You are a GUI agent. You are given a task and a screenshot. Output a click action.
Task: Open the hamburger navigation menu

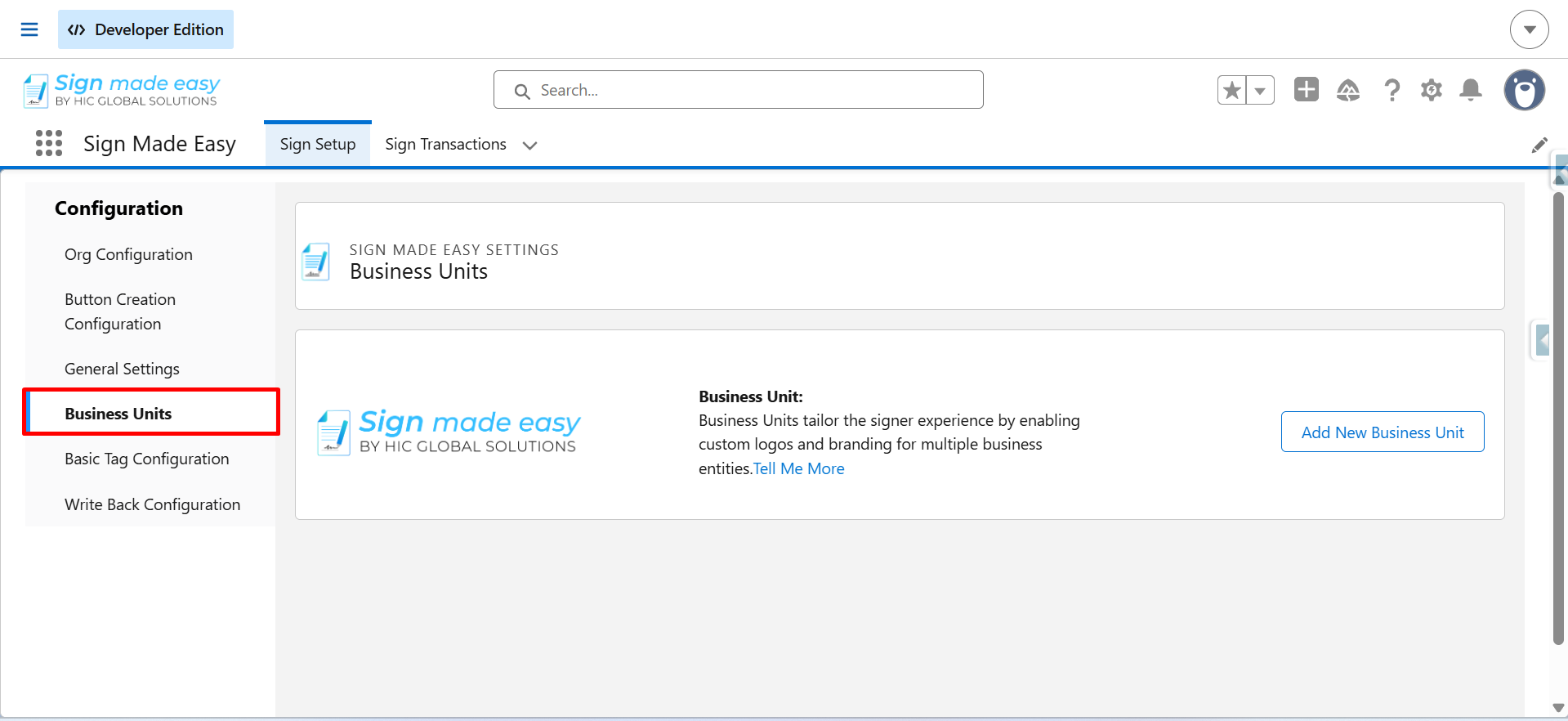point(29,29)
